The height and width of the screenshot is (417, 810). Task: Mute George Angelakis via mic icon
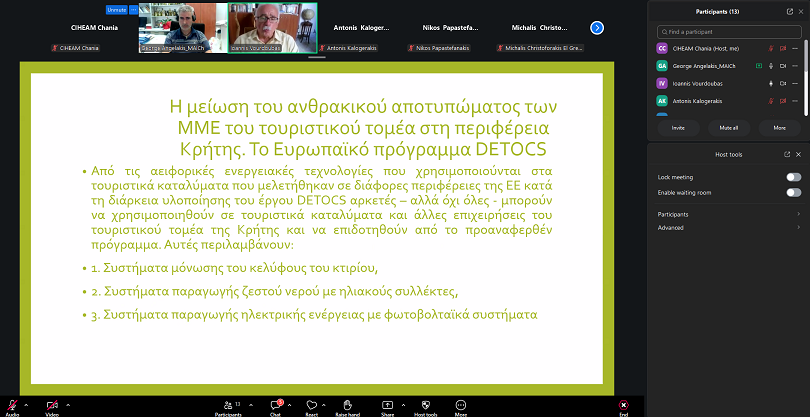coord(771,66)
